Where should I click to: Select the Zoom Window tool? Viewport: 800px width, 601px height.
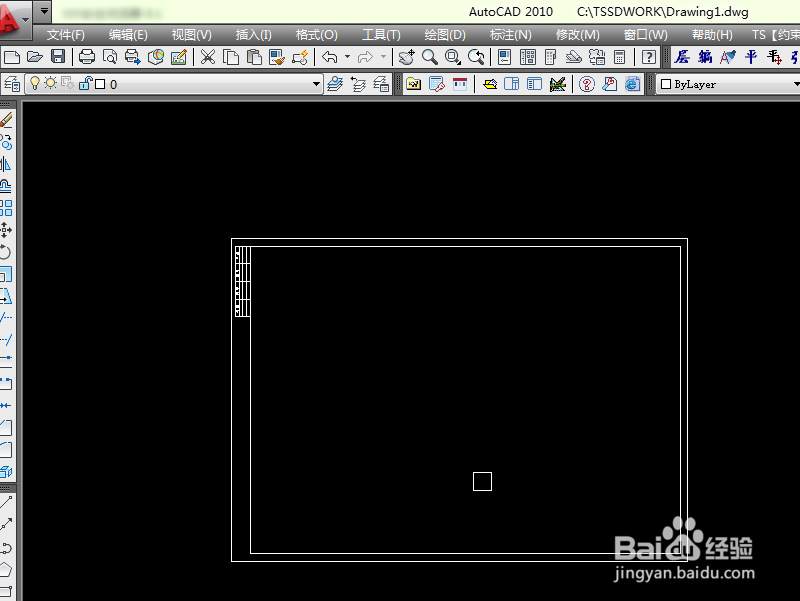453,57
